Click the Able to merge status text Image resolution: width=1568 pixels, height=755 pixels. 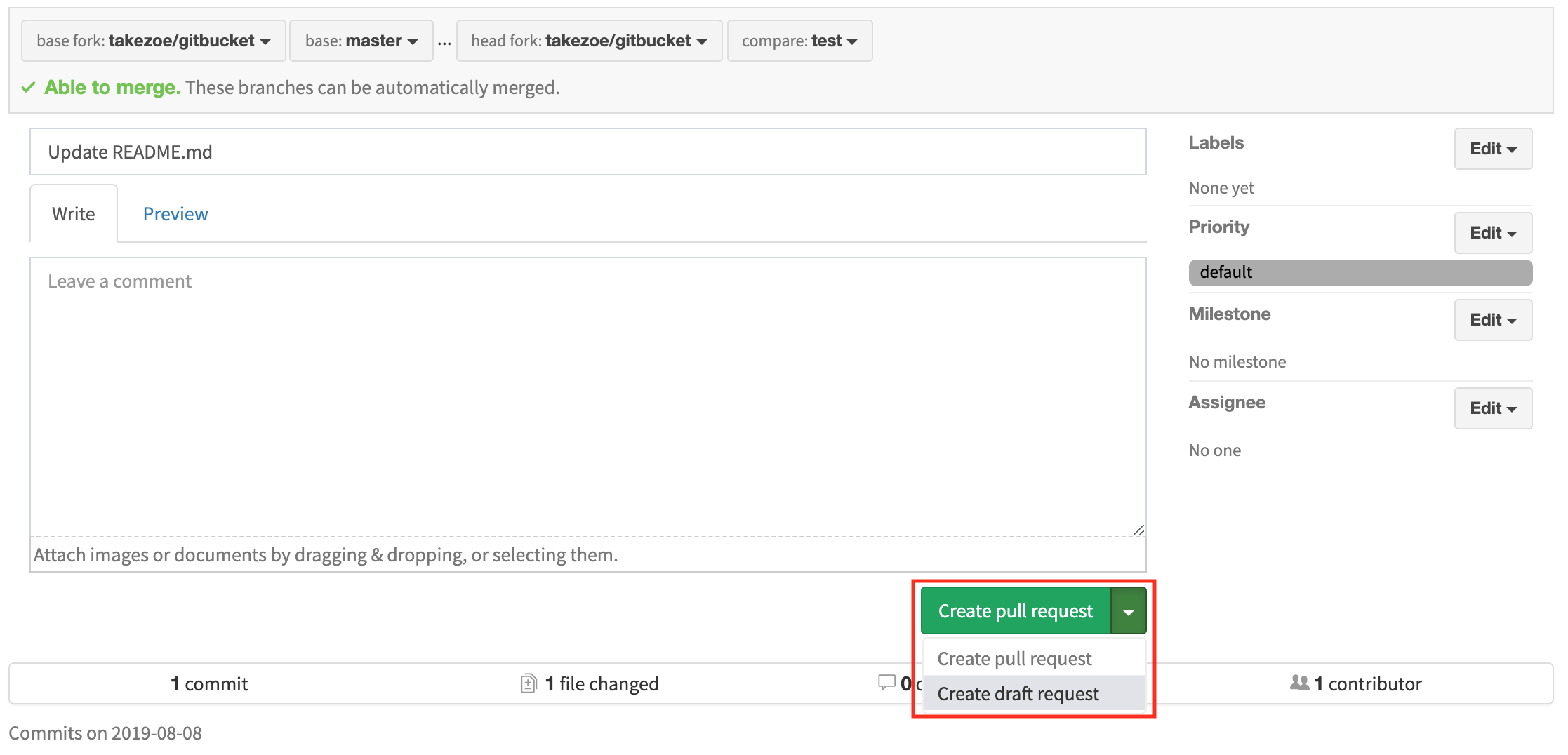[x=112, y=87]
